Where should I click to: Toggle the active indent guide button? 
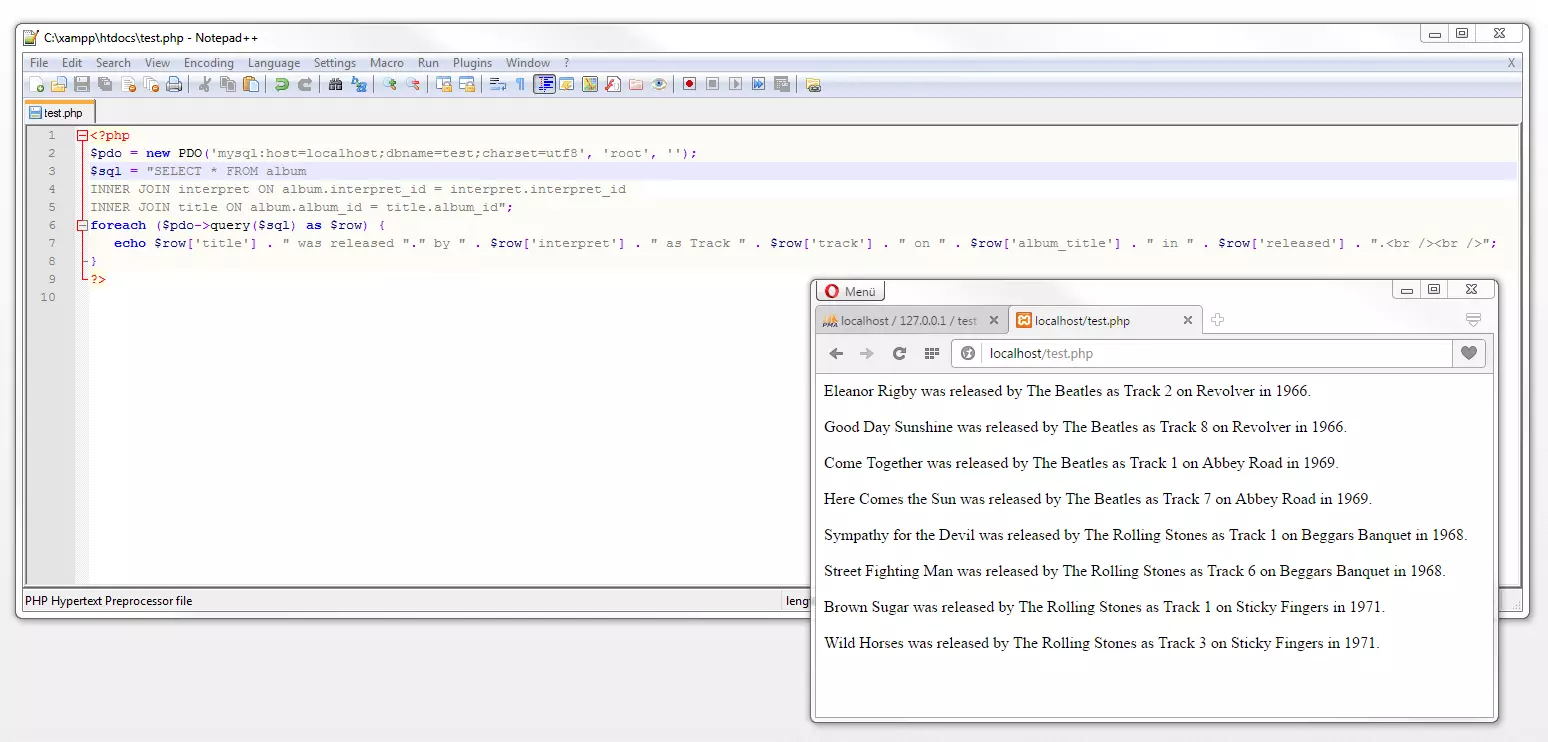545,85
